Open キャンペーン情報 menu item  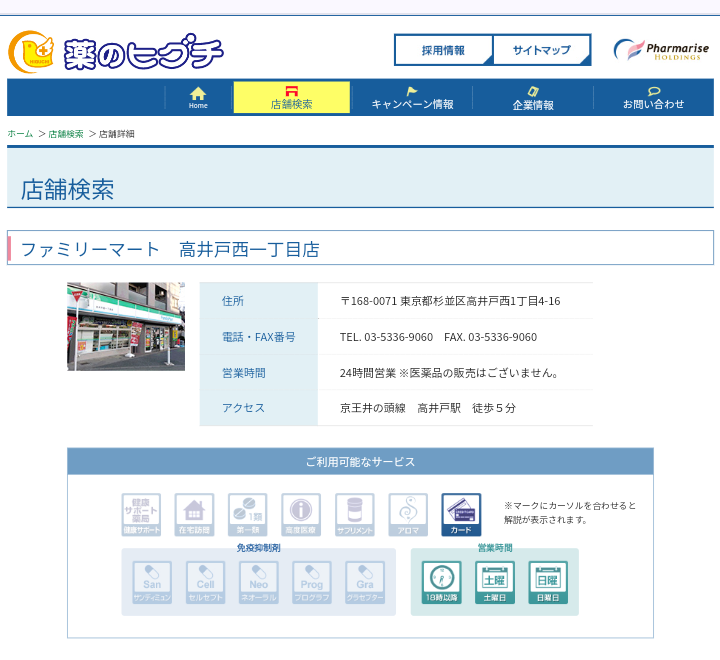tap(412, 98)
